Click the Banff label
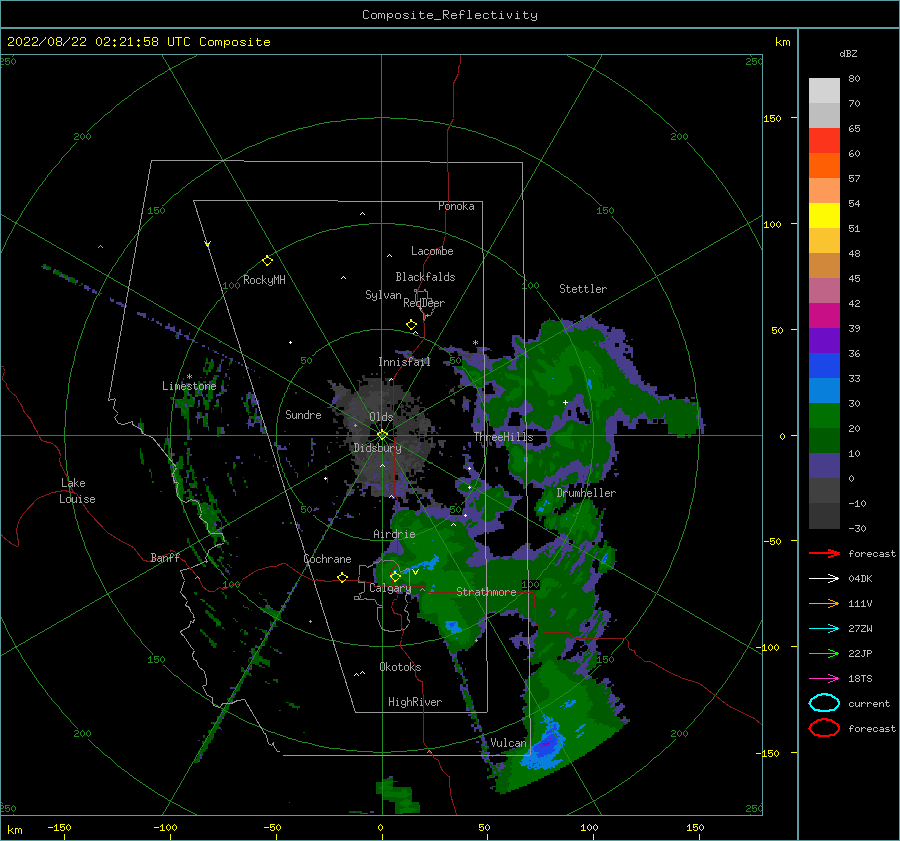 click(165, 557)
